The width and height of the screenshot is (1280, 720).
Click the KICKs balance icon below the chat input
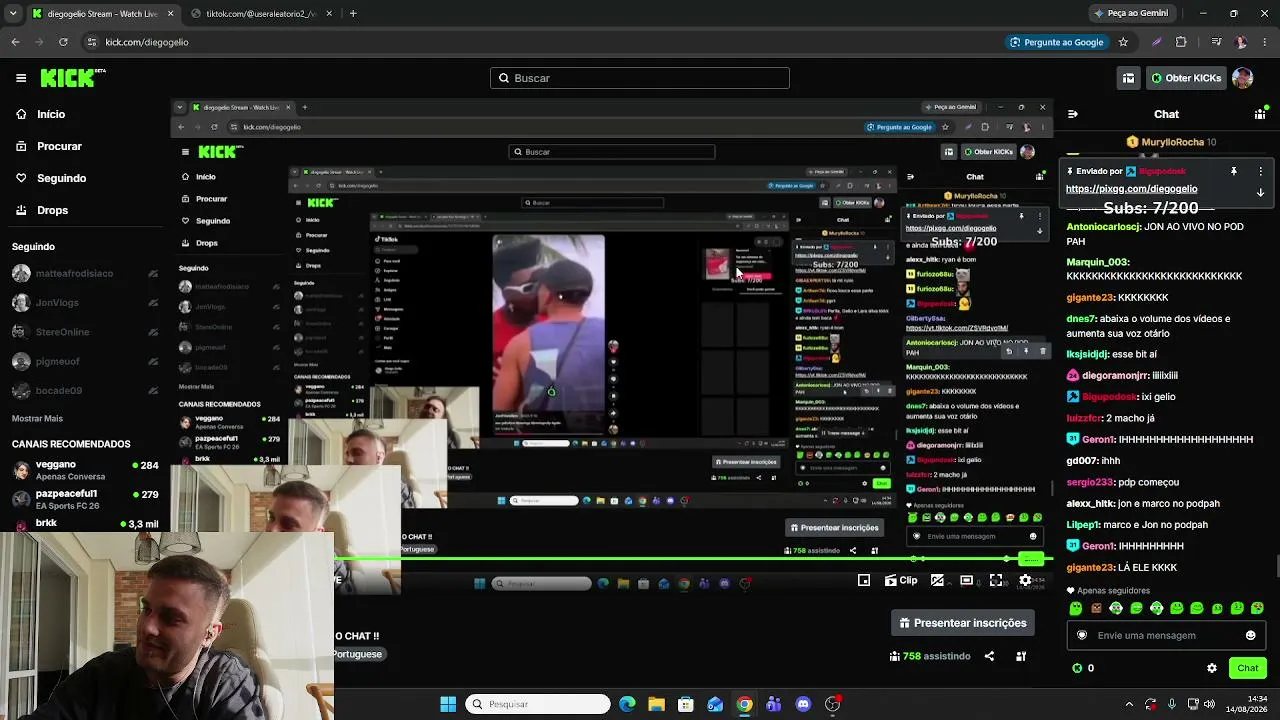point(1077,668)
